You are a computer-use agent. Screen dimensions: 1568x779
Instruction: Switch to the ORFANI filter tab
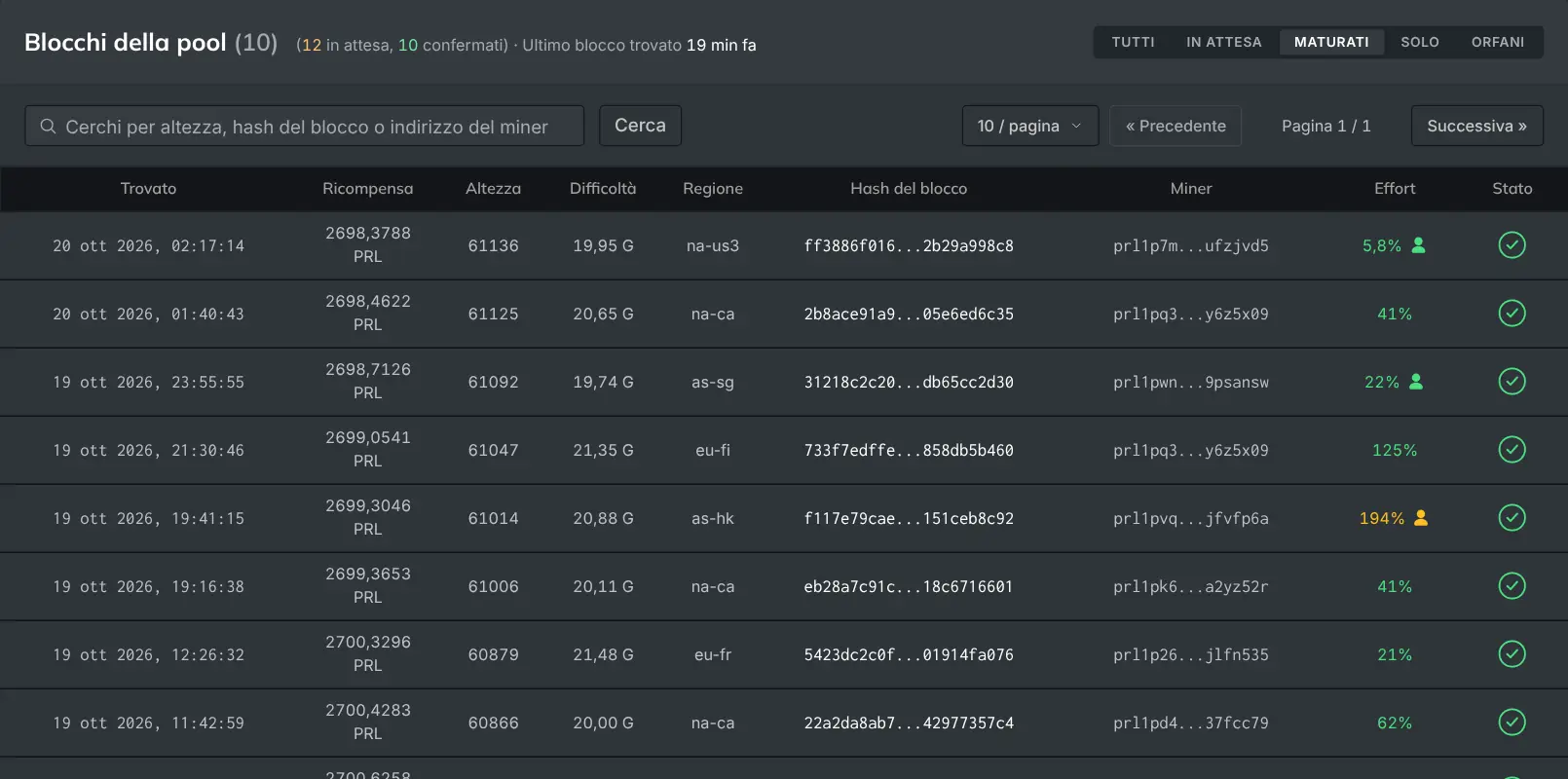pyautogui.click(x=1498, y=42)
